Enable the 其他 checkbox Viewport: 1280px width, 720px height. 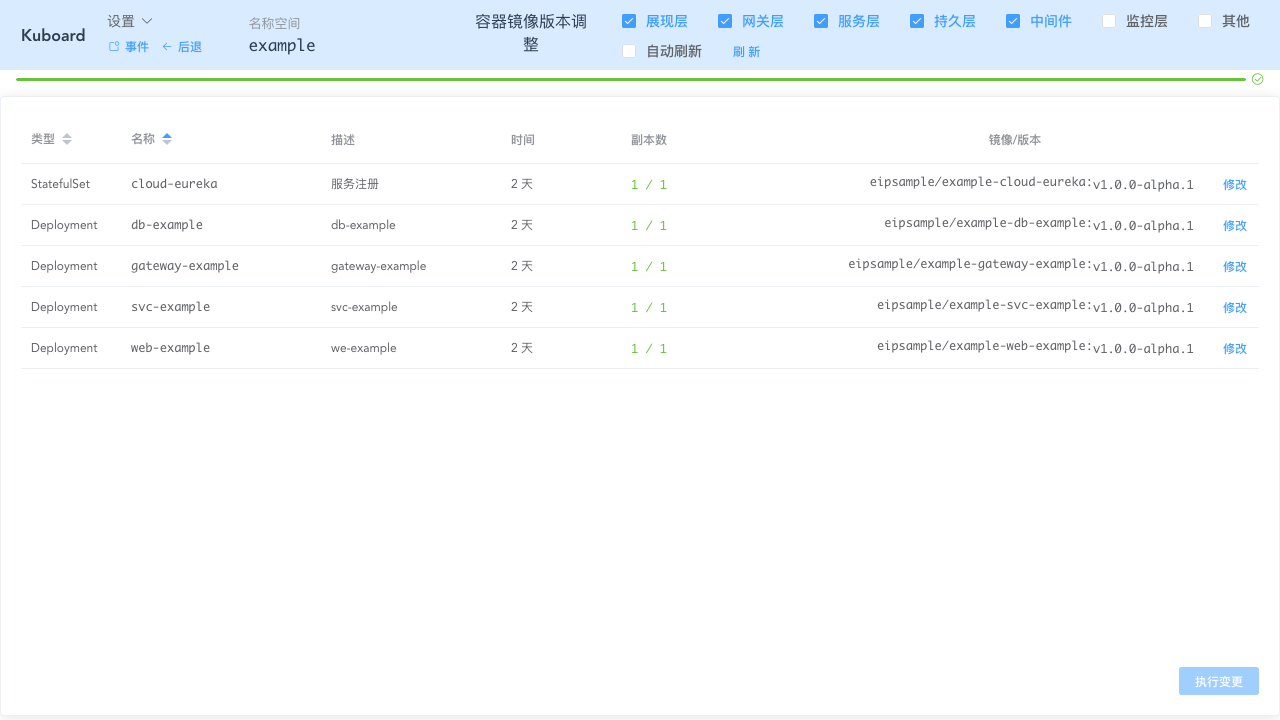1205,21
